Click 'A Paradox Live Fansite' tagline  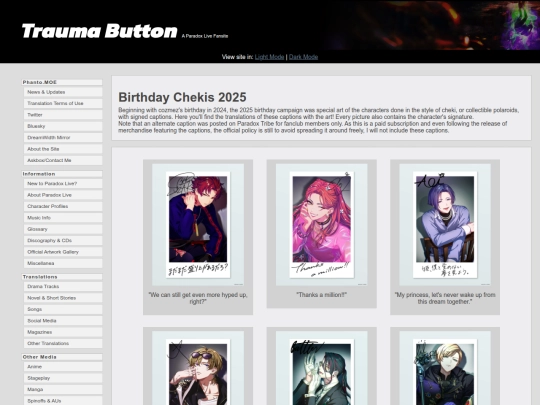[205, 36]
